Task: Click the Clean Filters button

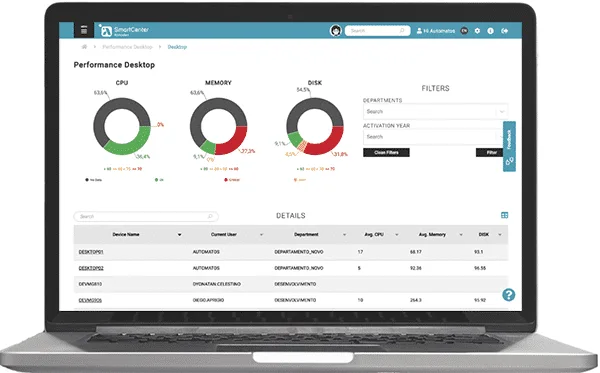Action: 386,152
